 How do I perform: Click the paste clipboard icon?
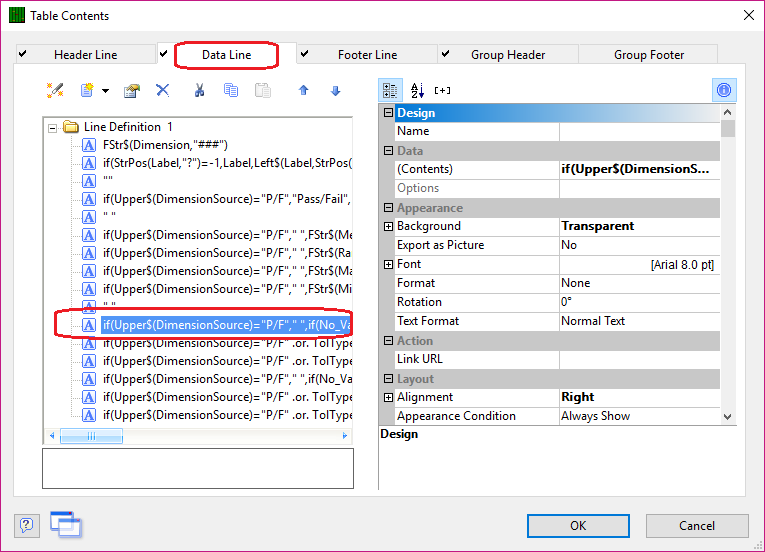tap(262, 90)
